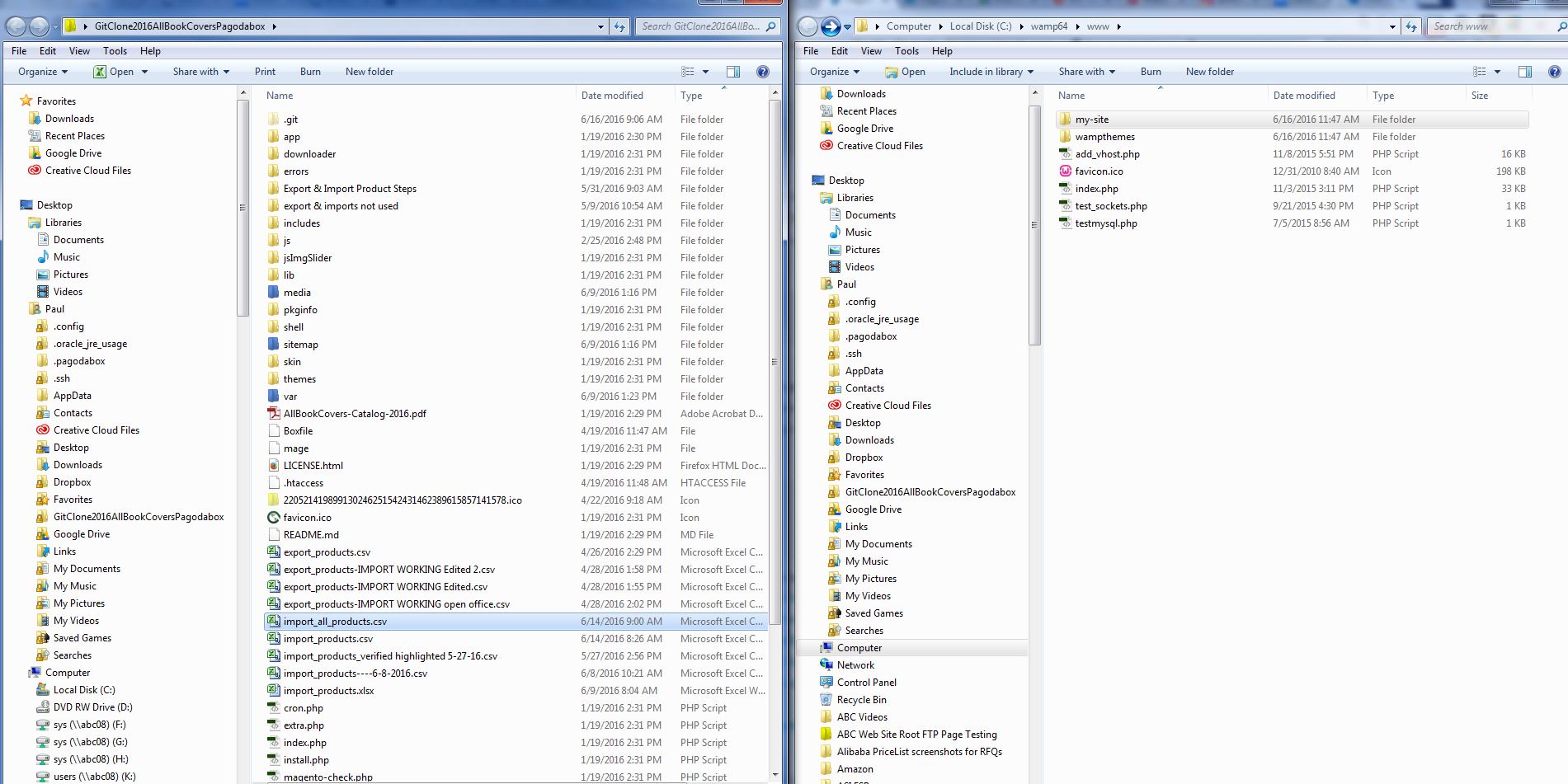
Task: Open the View menu in the right window
Action: pyautogui.click(x=871, y=51)
